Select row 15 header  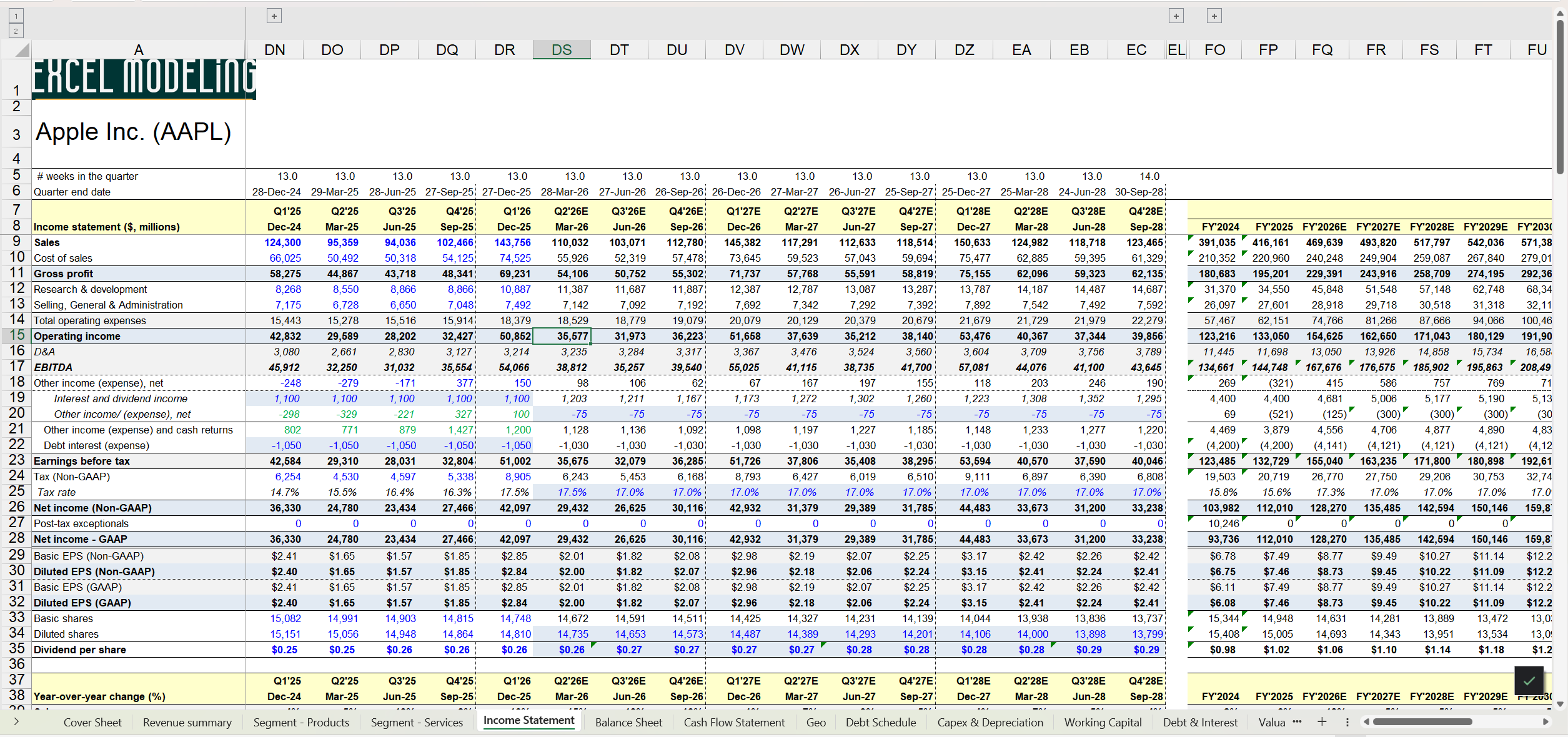coord(16,335)
